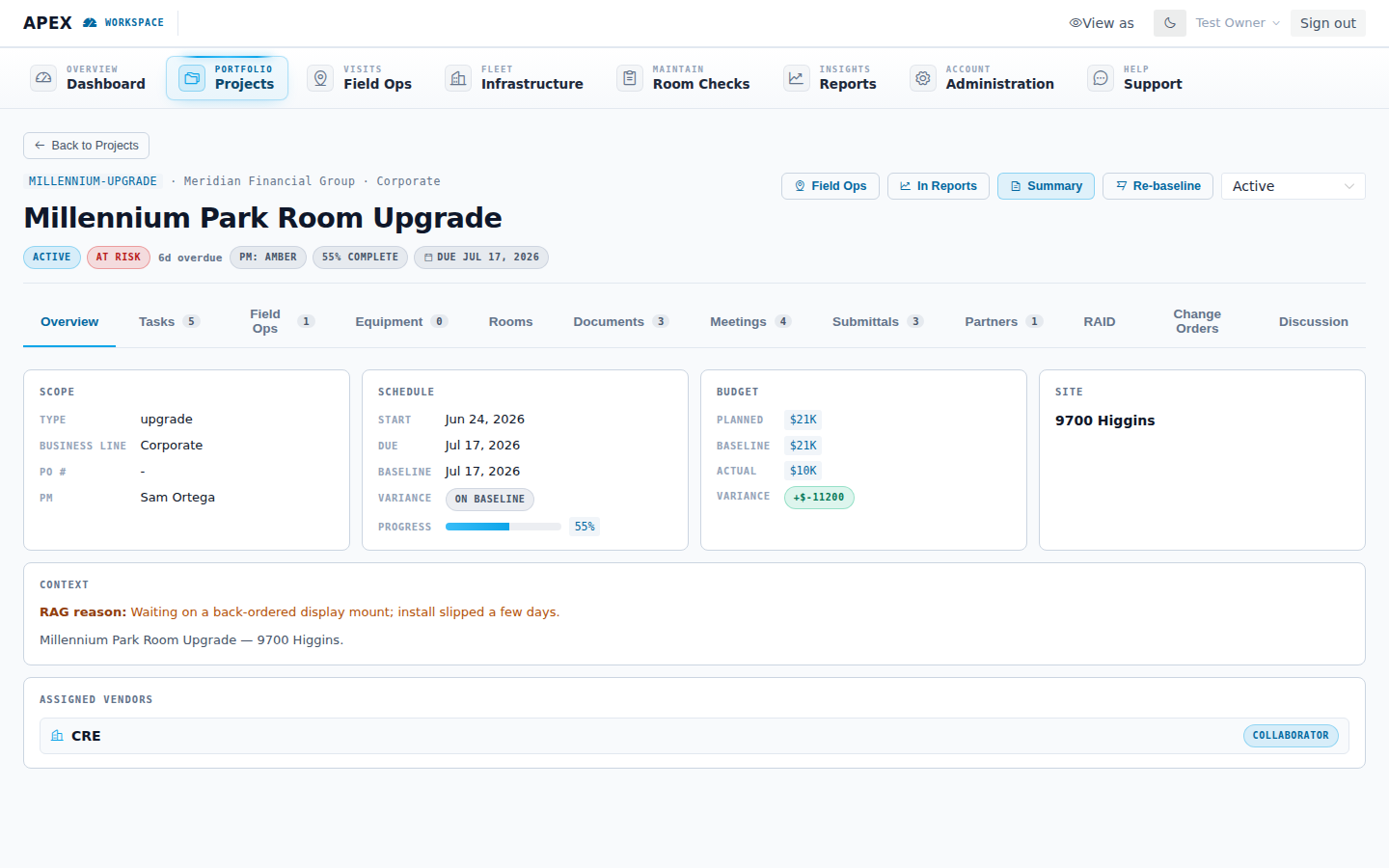Screen dimensions: 1389x868
Task: Switch to the Tasks tab
Action: (169, 322)
